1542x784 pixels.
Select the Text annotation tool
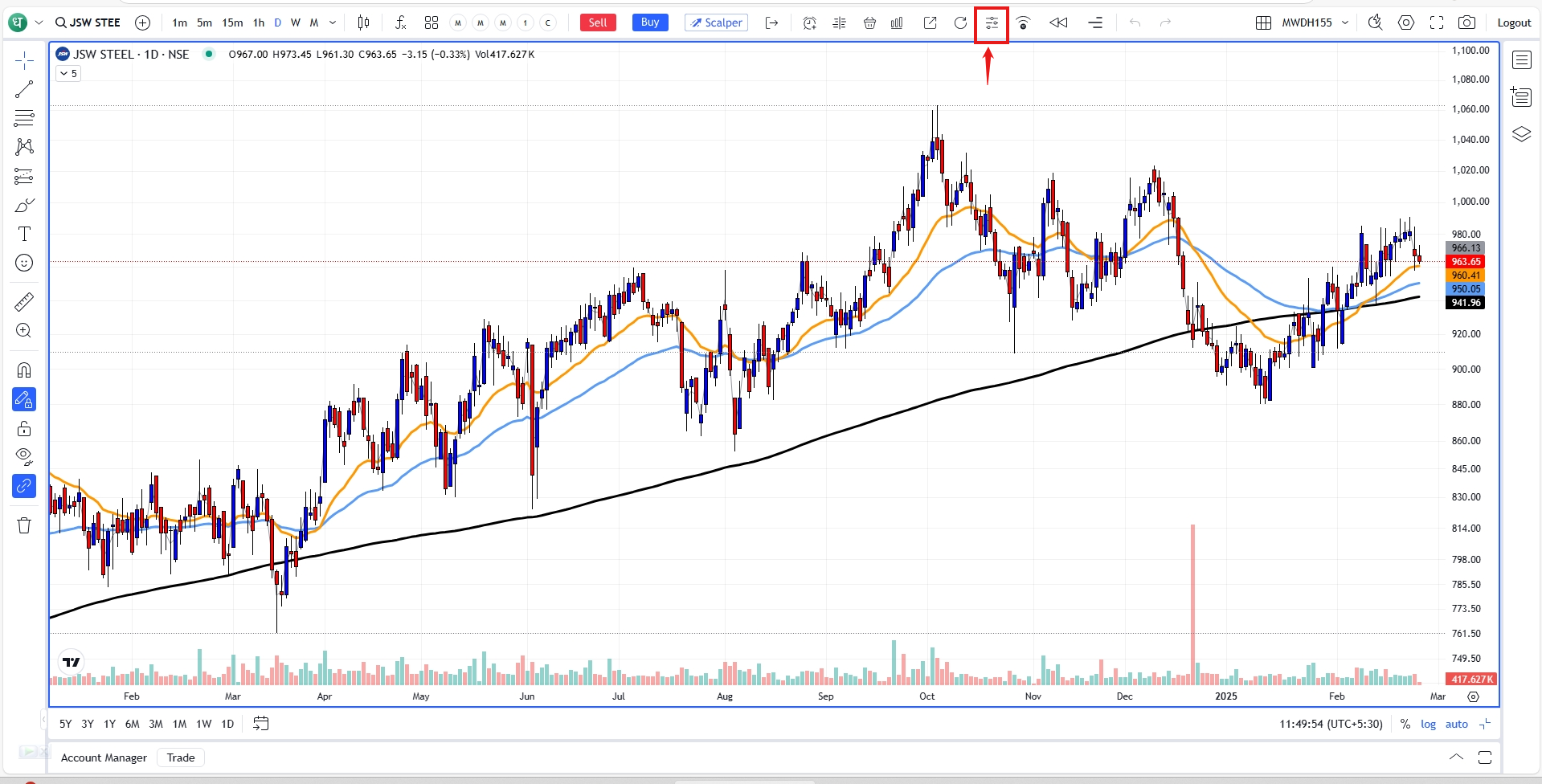coord(24,234)
